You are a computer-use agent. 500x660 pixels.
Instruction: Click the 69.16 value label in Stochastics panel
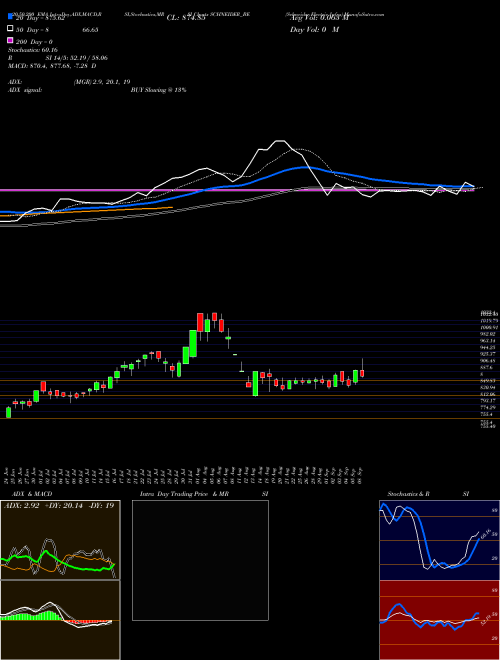click(484, 534)
